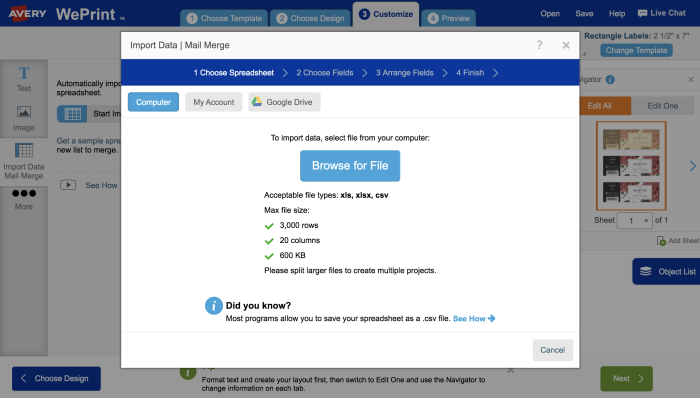Select the My Account source tab

[x=213, y=102]
